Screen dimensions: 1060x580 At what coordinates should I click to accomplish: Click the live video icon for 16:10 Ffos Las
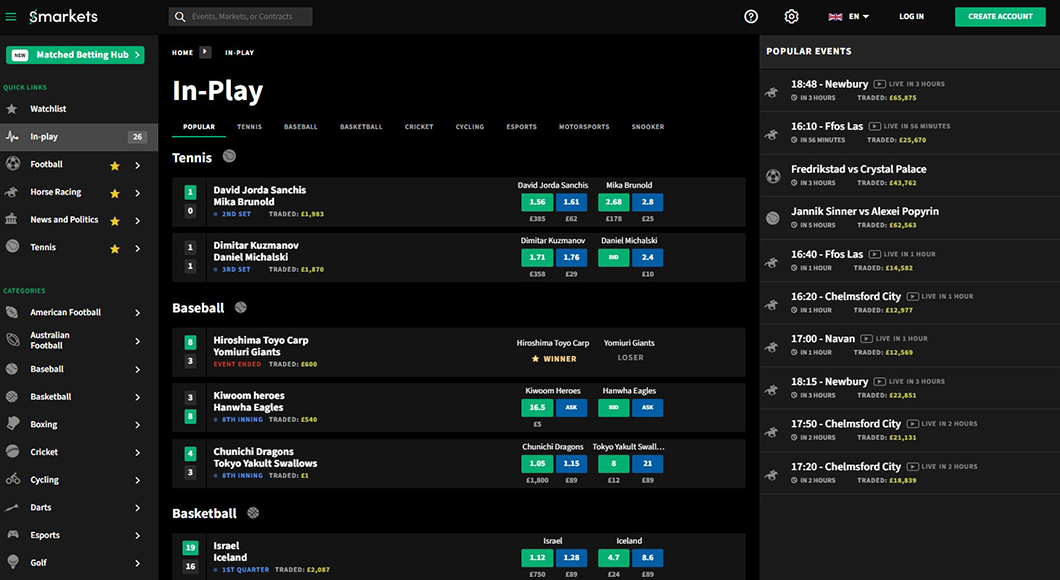tap(875, 126)
